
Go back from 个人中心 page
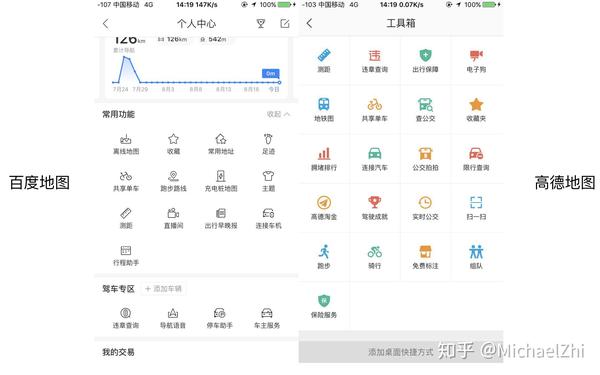click(106, 24)
